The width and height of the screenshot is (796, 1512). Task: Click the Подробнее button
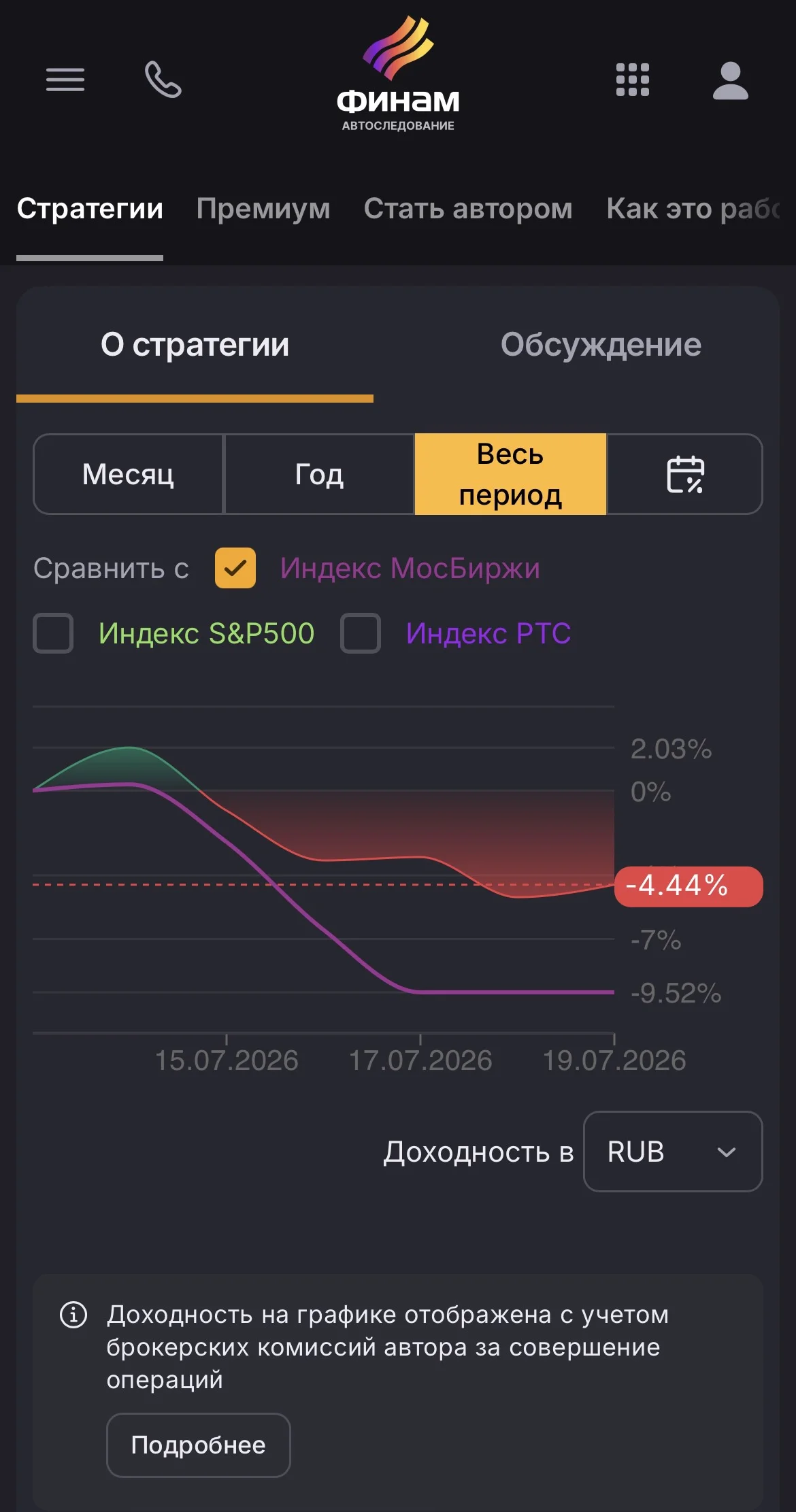point(198,1445)
